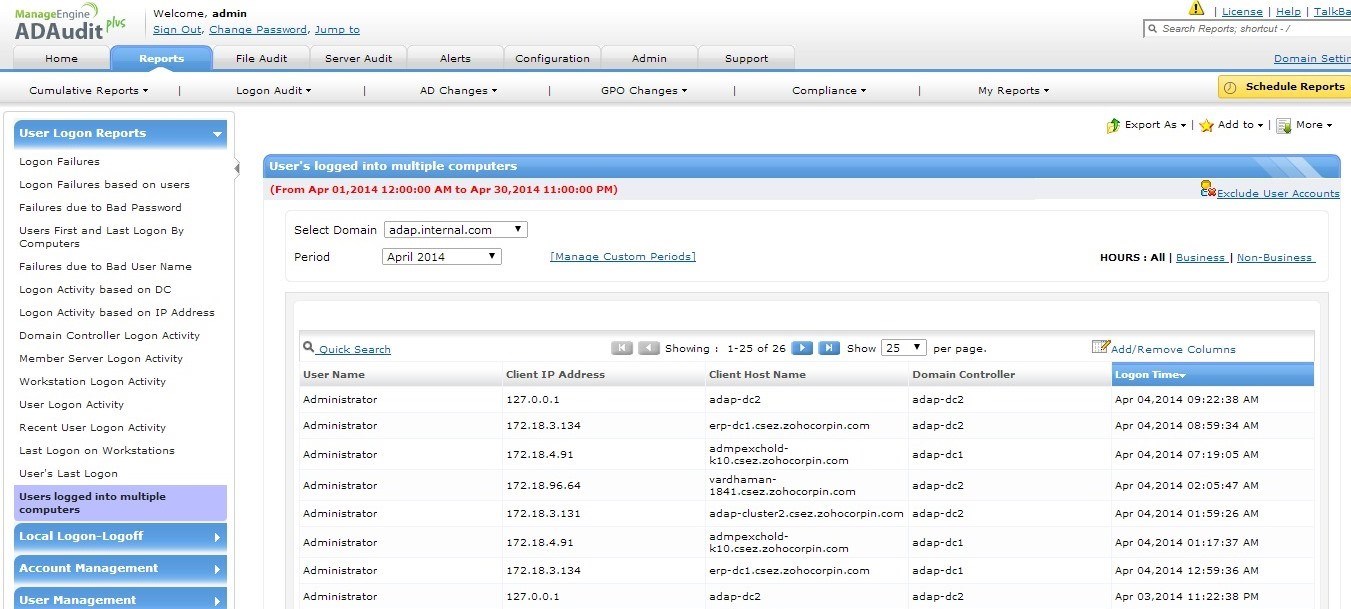Screen dimensions: 1351x609
Task: Click the Apr 04,2014 09:22:38 AM cell
Action: (x=1186, y=400)
